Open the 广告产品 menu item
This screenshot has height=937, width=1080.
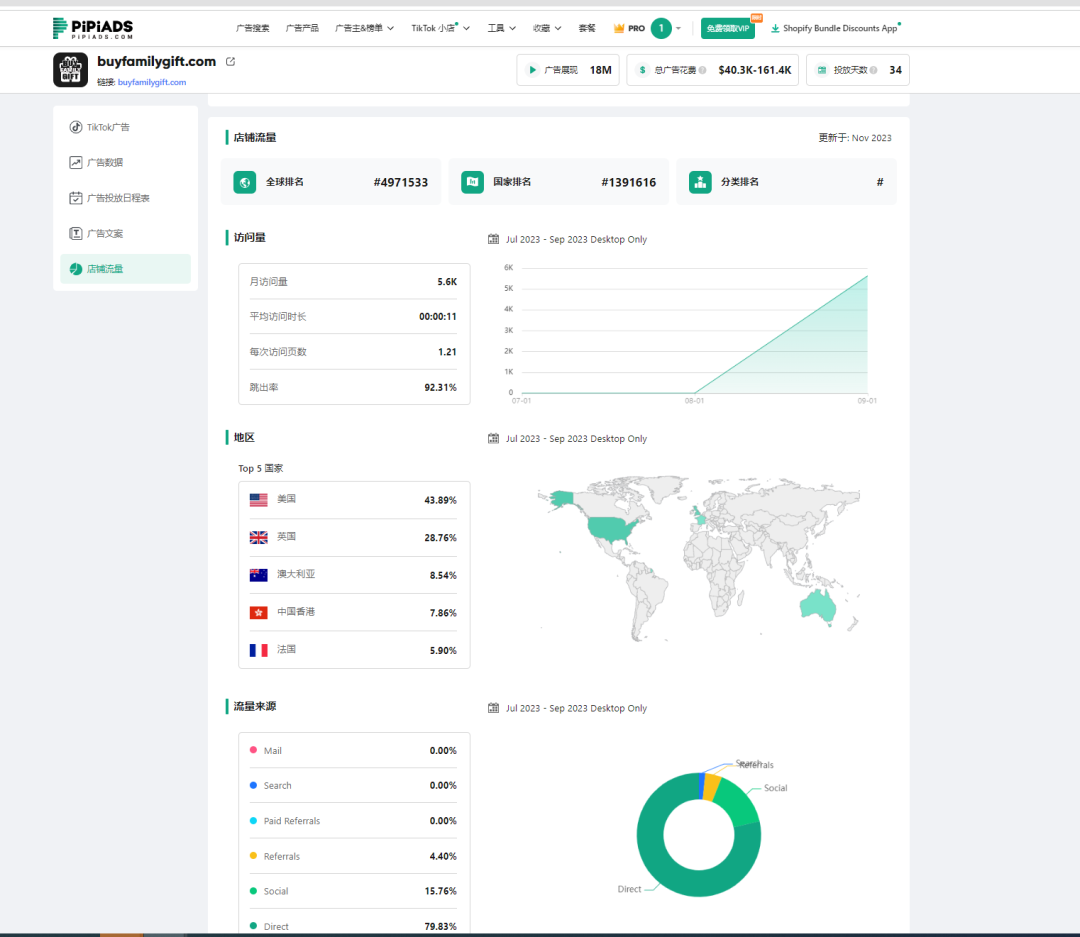point(302,28)
